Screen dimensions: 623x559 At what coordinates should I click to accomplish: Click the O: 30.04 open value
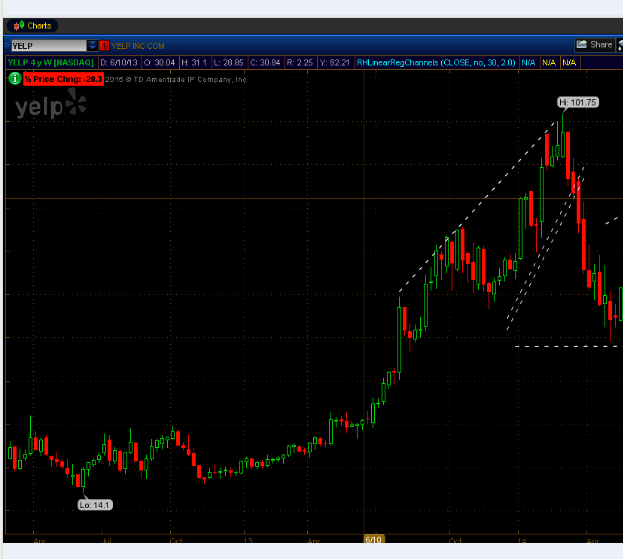coord(159,62)
